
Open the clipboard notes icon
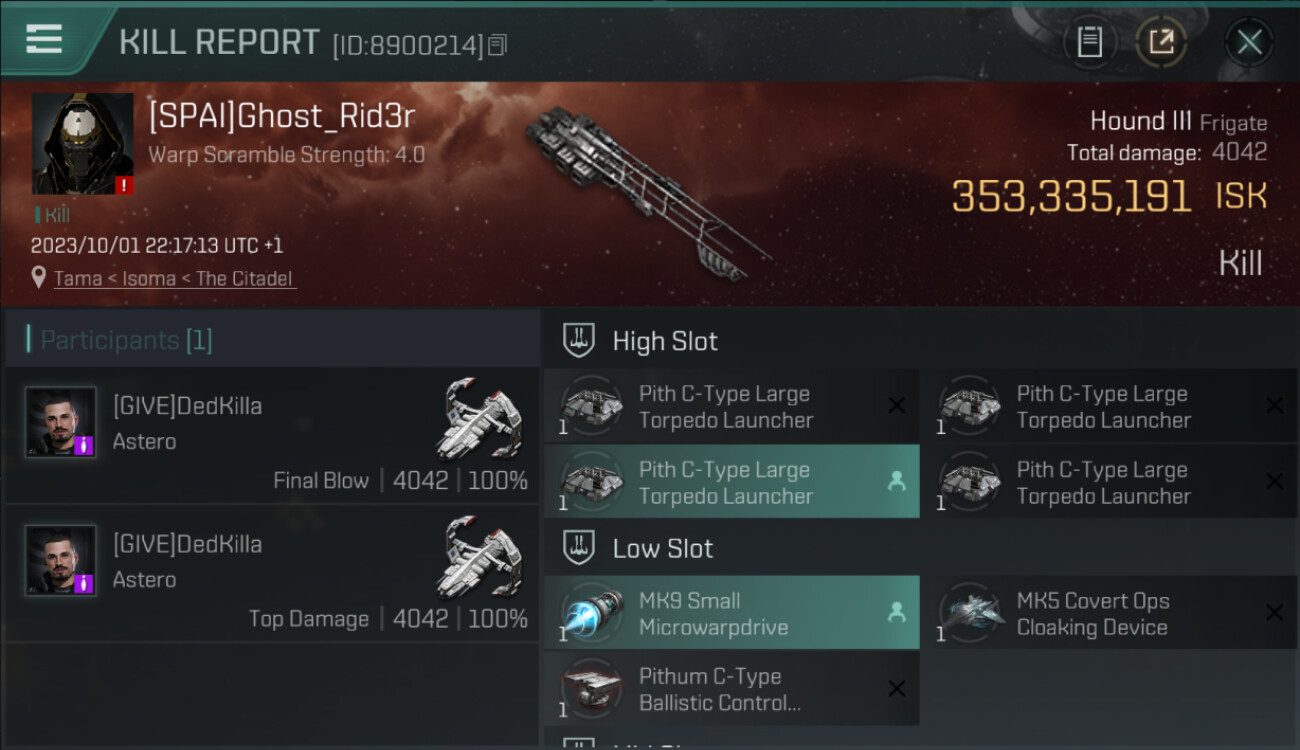coord(1089,42)
